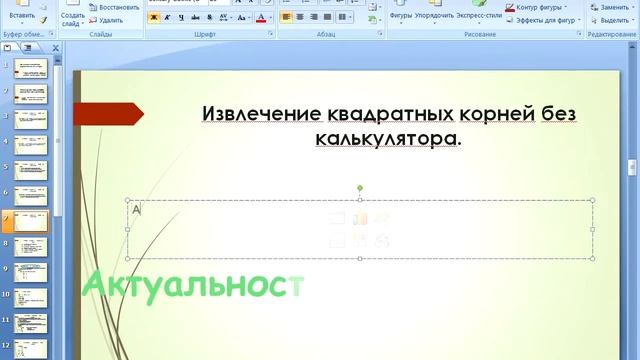Image resolution: width=640 pixels, height=360 pixels.
Task: Switch to the Slides thumbnail tab
Action: point(8,48)
